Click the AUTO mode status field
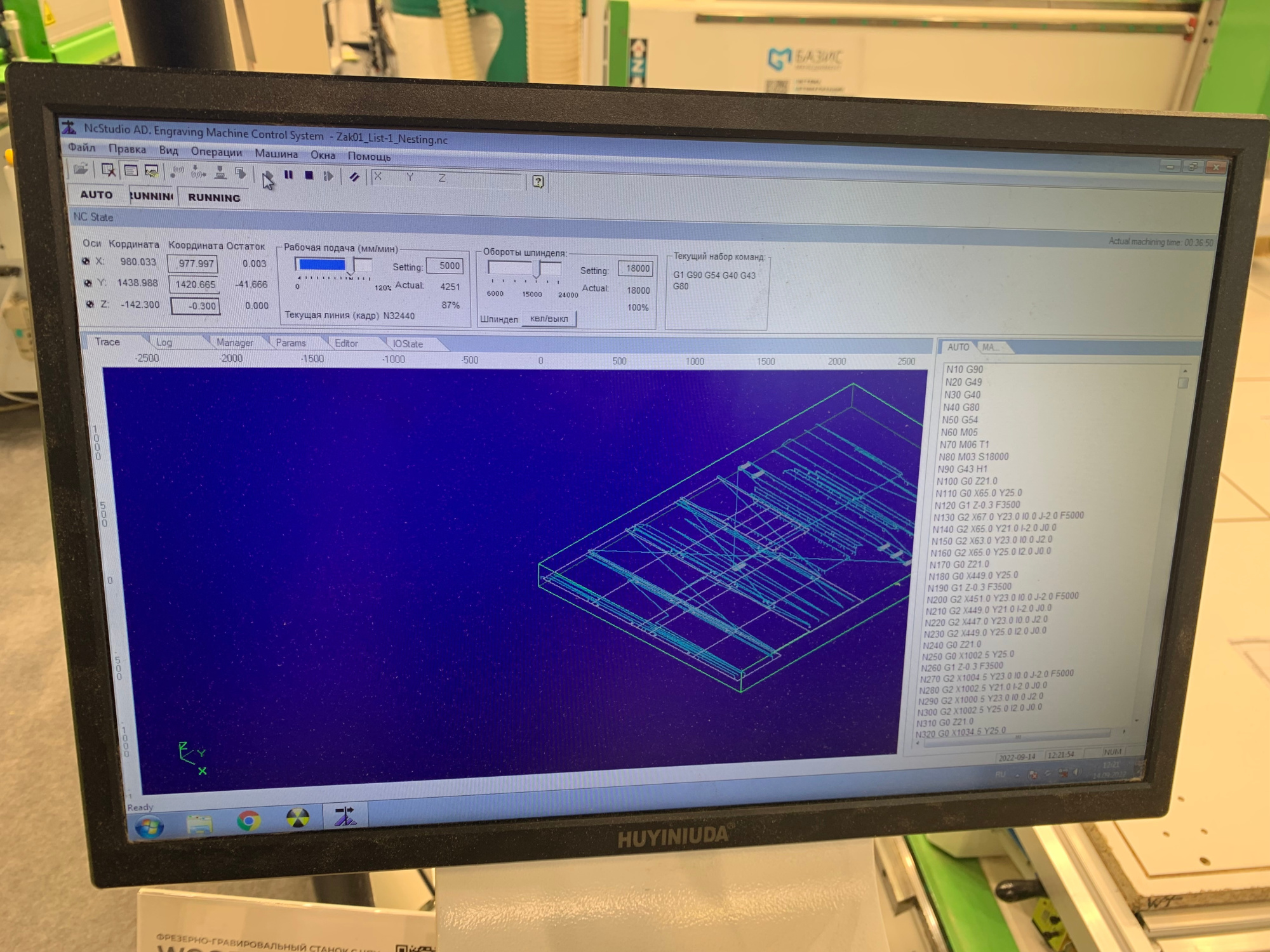Viewport: 1270px width, 952px height. tap(96, 195)
